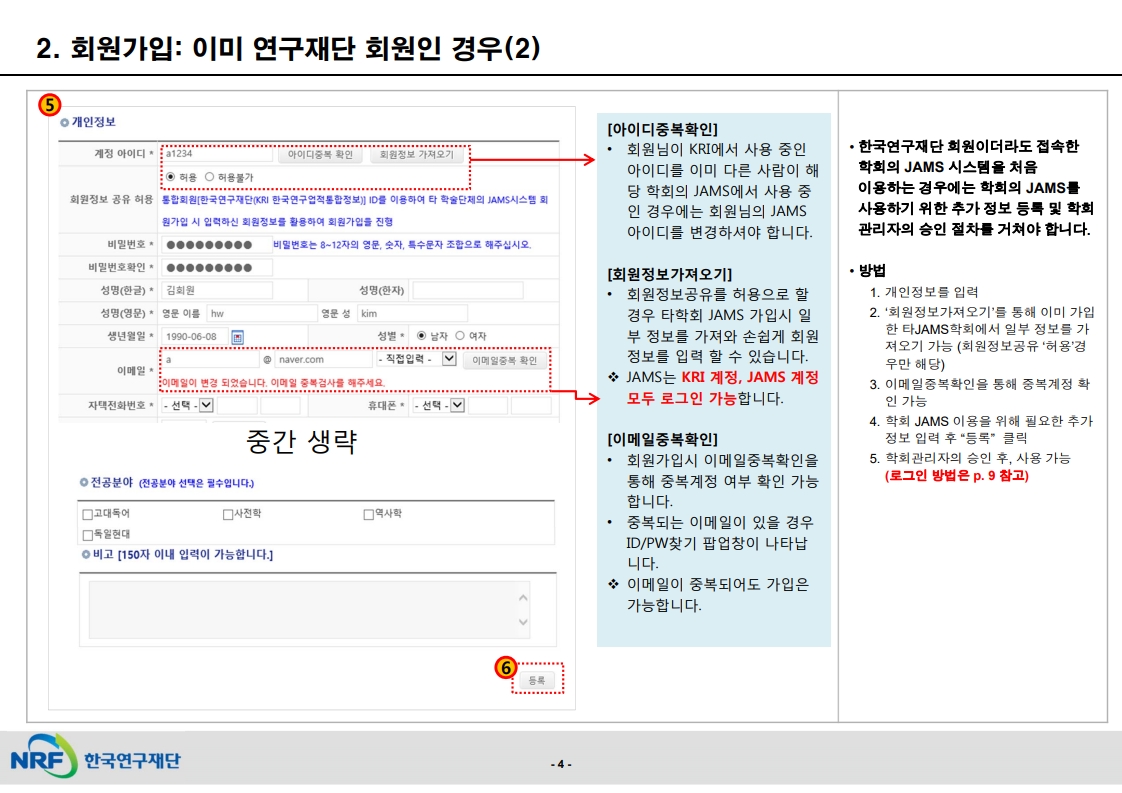Click the 등록 button

point(537,680)
